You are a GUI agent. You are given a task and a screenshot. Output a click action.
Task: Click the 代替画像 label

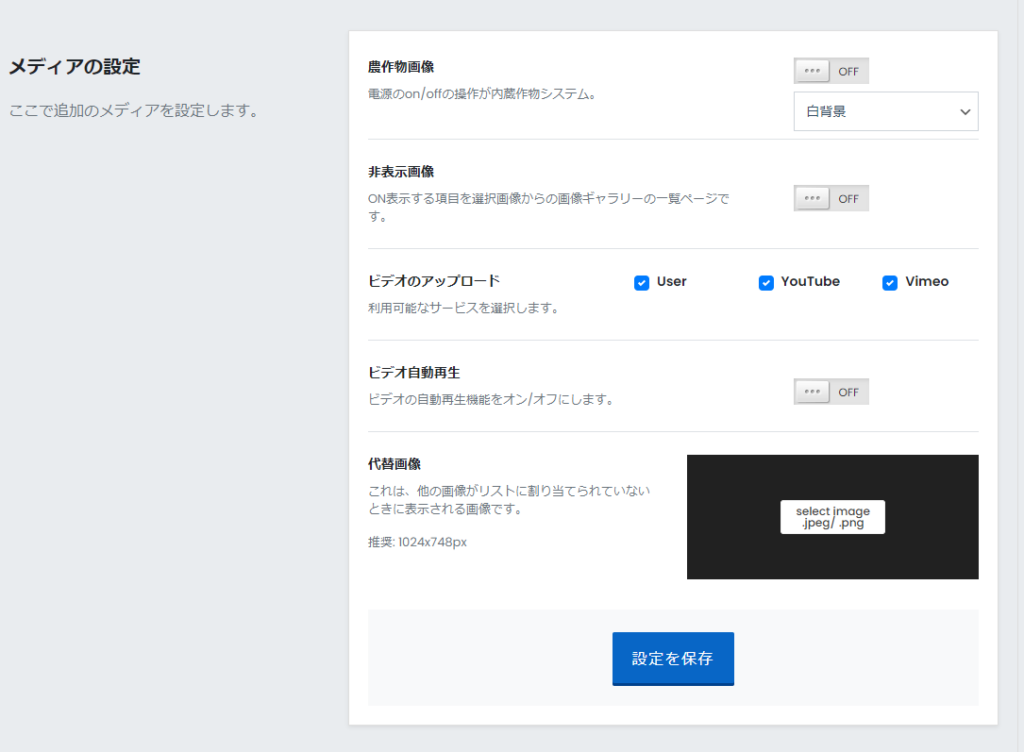394,464
